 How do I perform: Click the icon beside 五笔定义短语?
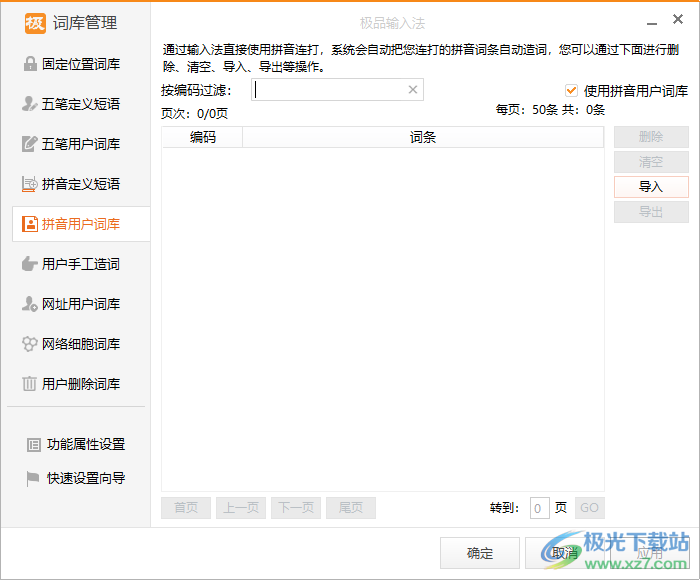coord(29,104)
